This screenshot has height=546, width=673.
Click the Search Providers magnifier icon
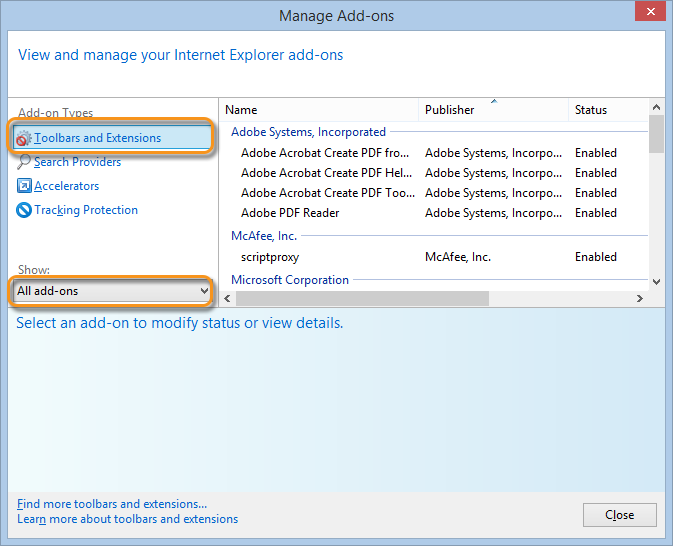click(x=25, y=162)
